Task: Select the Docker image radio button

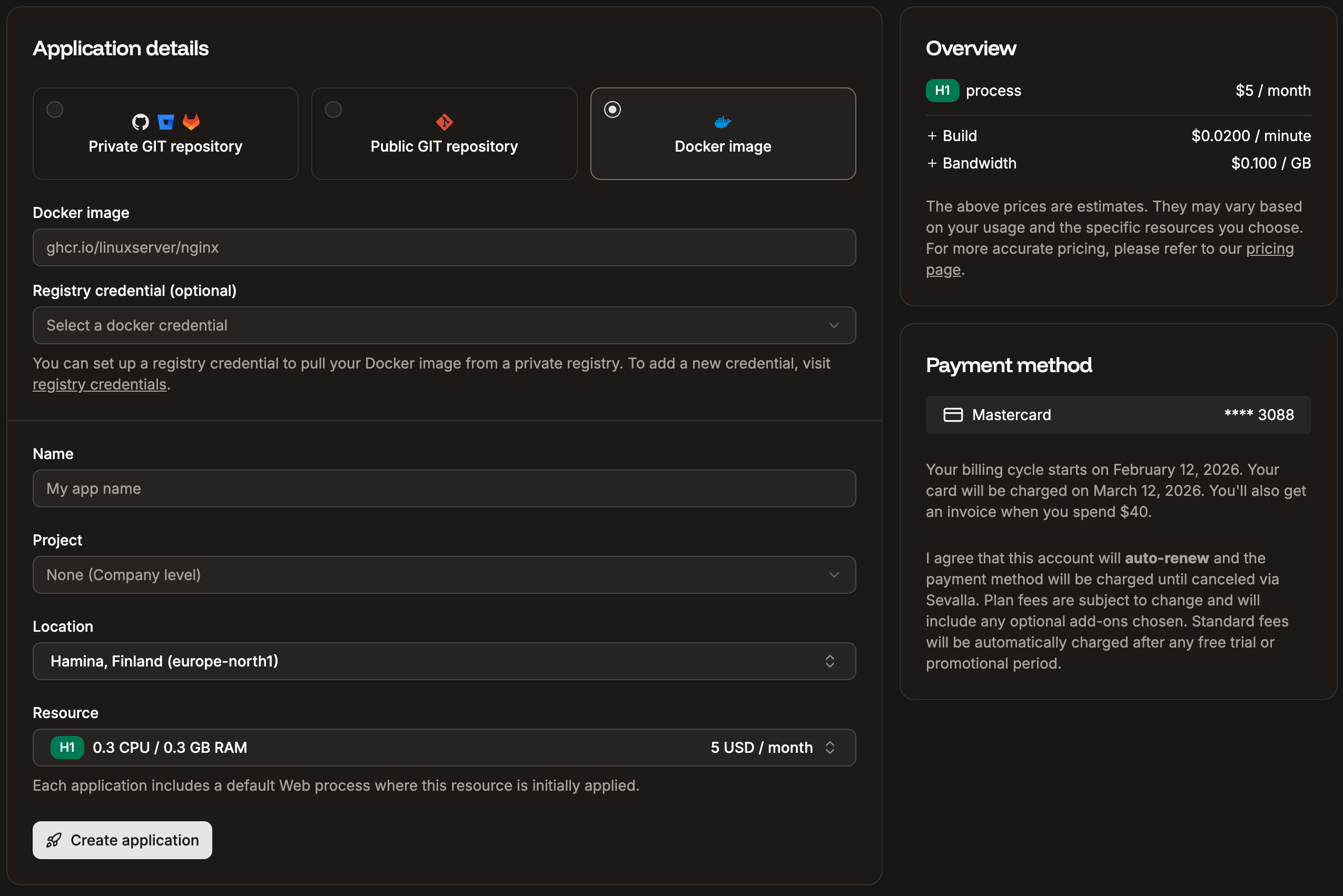Action: pos(613,109)
